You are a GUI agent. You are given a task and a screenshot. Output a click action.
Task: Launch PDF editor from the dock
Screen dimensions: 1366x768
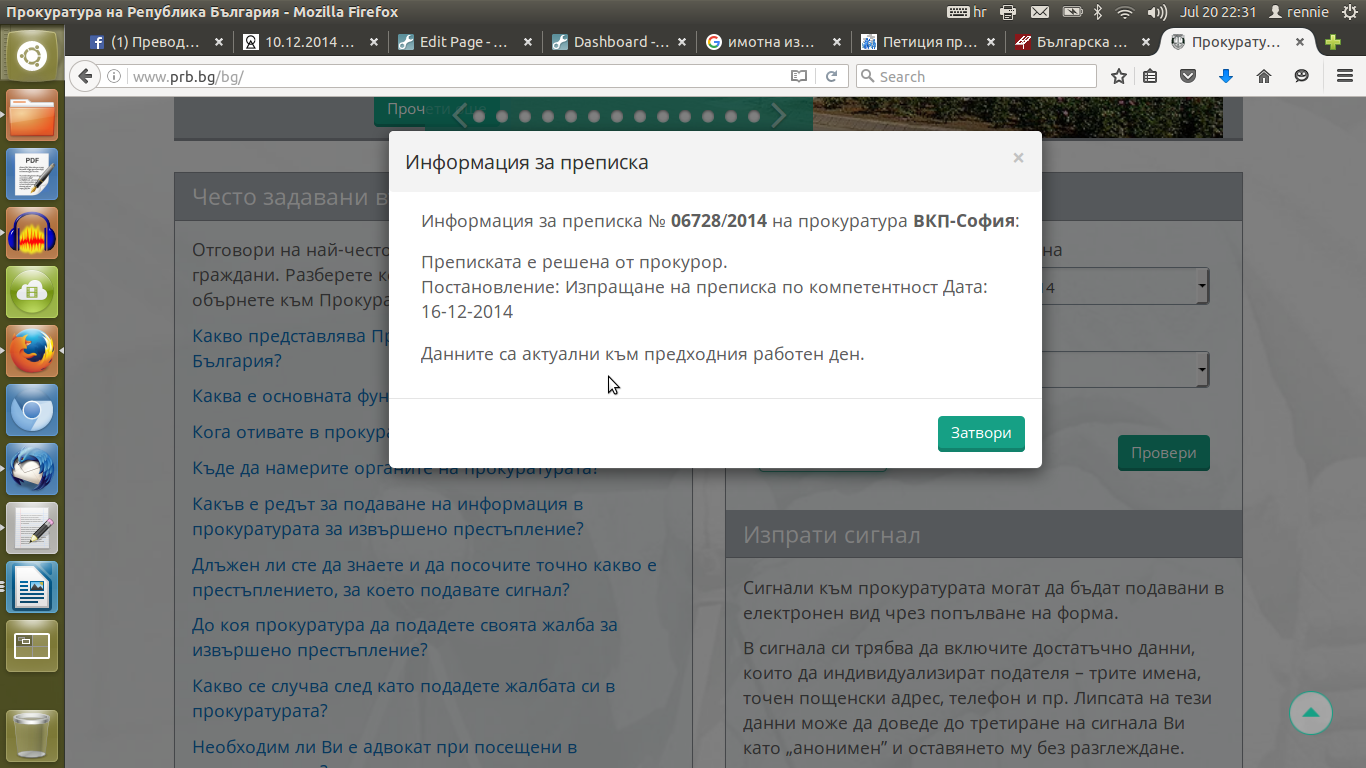[x=32, y=174]
